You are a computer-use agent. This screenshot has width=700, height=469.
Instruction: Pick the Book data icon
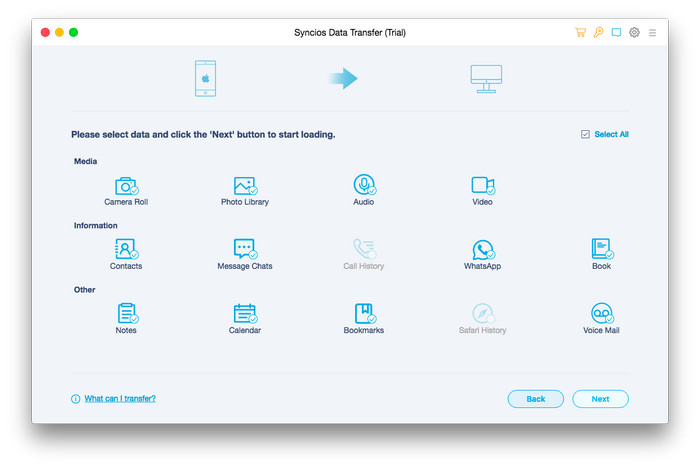[602, 249]
